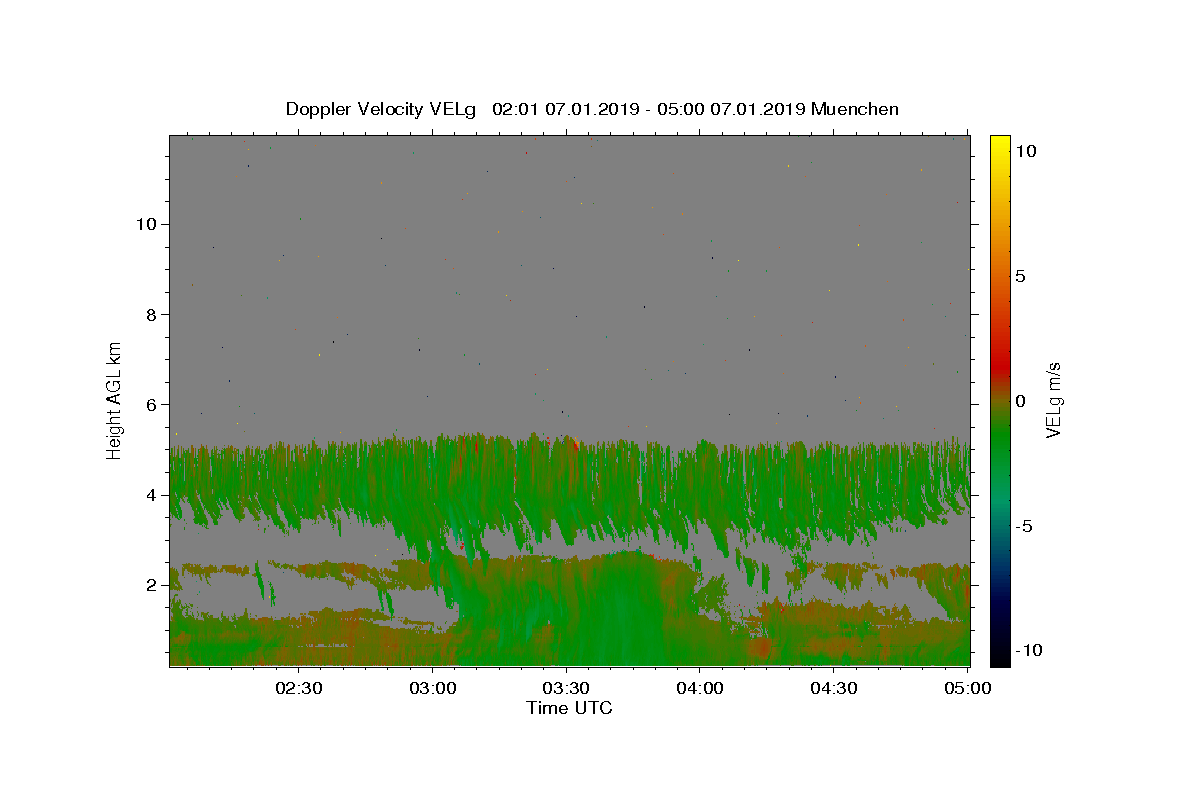The height and width of the screenshot is (800, 1200).
Task: Click the 'Height AGL km' axis label
Action: [x=115, y=400]
